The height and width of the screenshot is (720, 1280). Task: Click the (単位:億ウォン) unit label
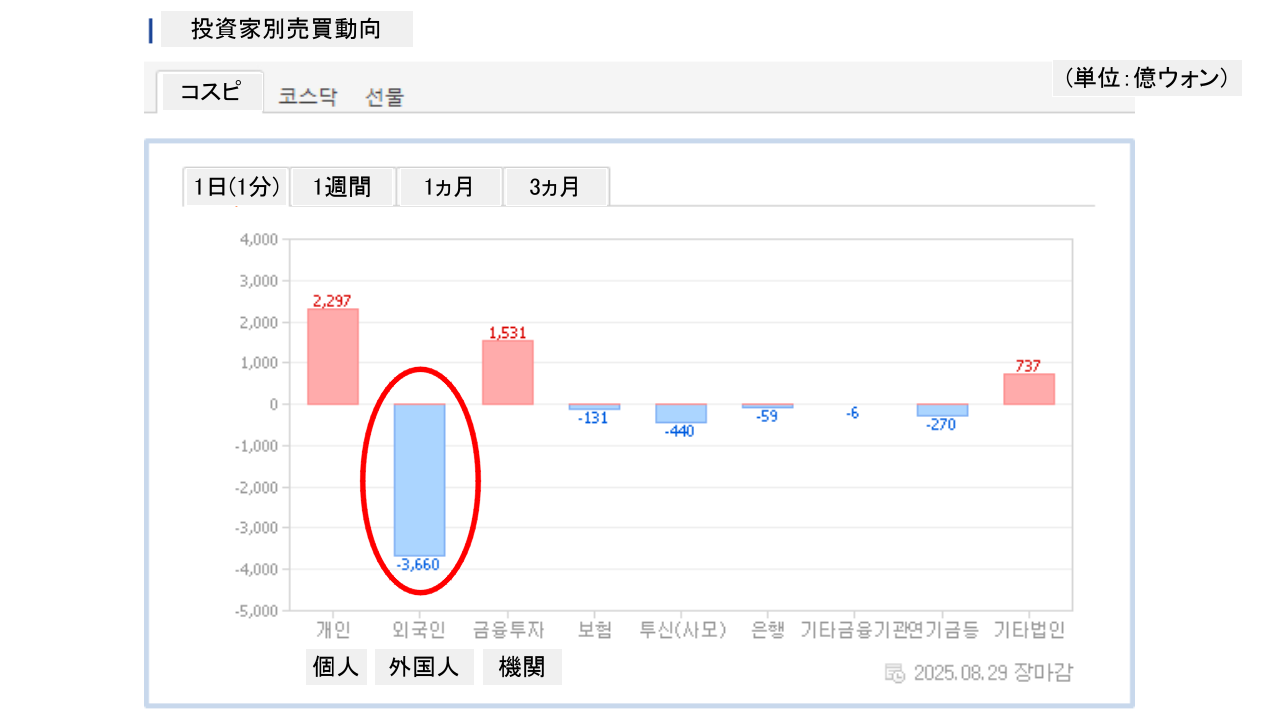pos(1146,78)
